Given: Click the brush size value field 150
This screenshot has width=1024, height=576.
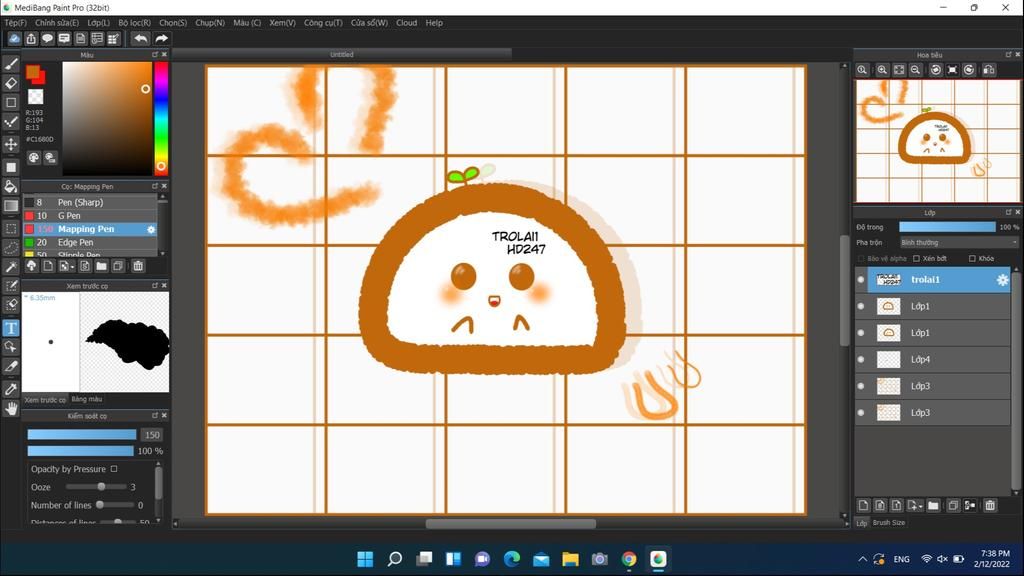Looking at the screenshot, I should click(152, 435).
